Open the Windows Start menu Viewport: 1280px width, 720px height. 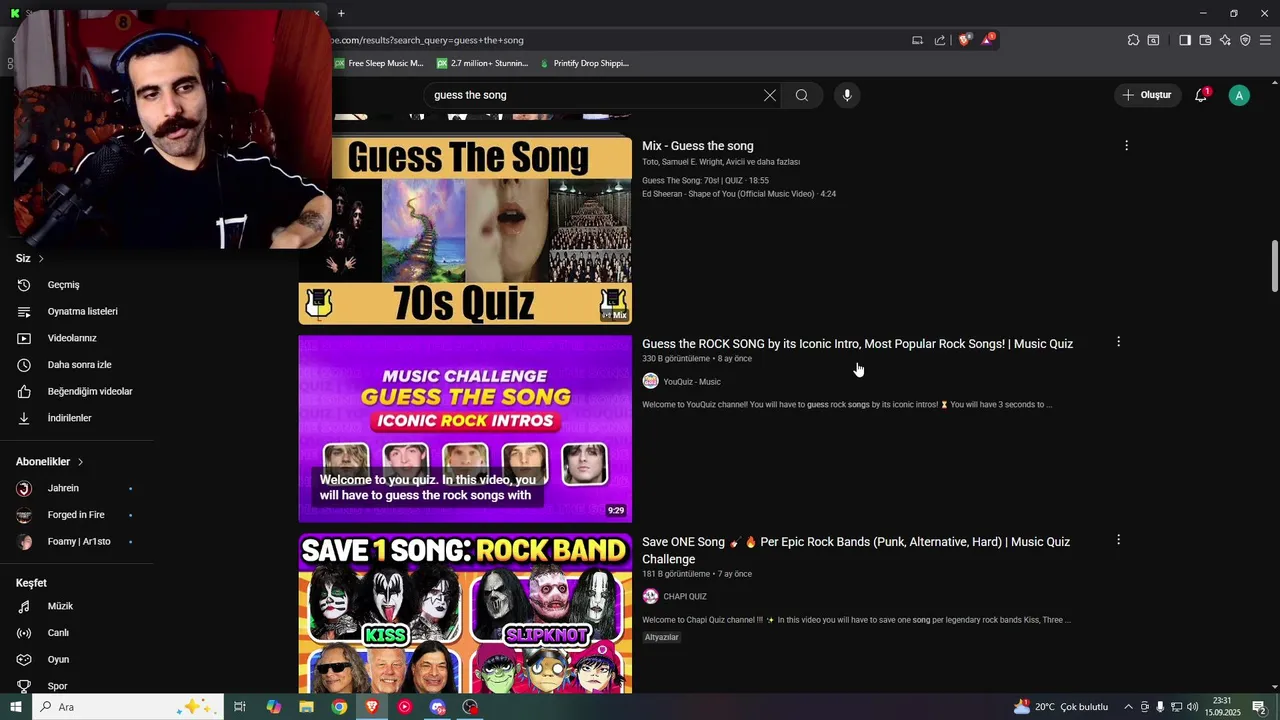click(15, 707)
